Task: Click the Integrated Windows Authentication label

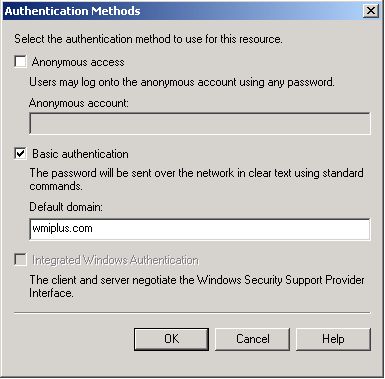Action: pyautogui.click(x=115, y=260)
